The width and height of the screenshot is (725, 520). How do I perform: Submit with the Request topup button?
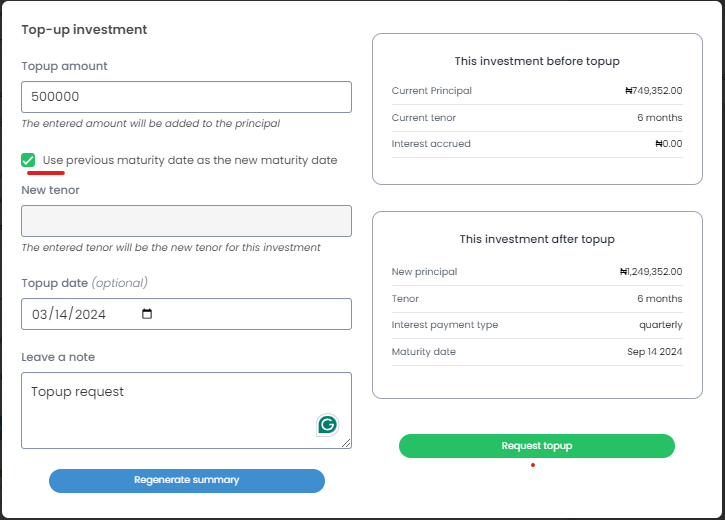[x=537, y=446]
